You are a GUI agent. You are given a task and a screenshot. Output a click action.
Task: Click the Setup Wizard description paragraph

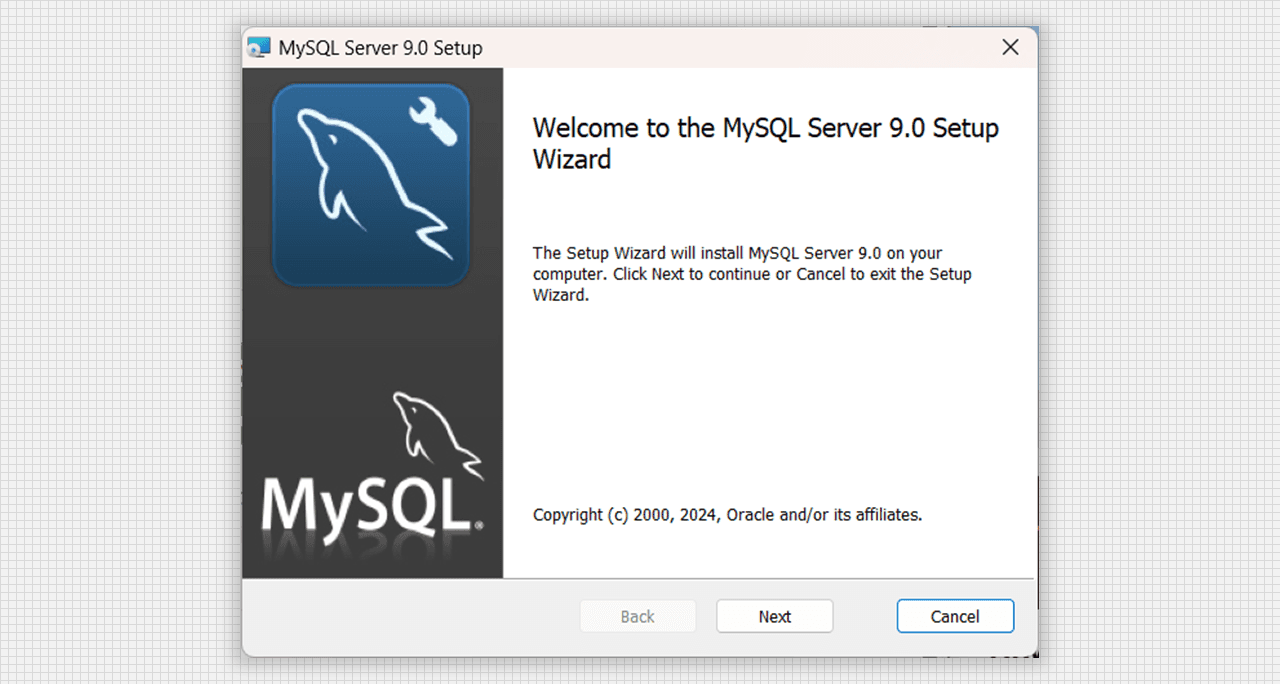pos(751,274)
